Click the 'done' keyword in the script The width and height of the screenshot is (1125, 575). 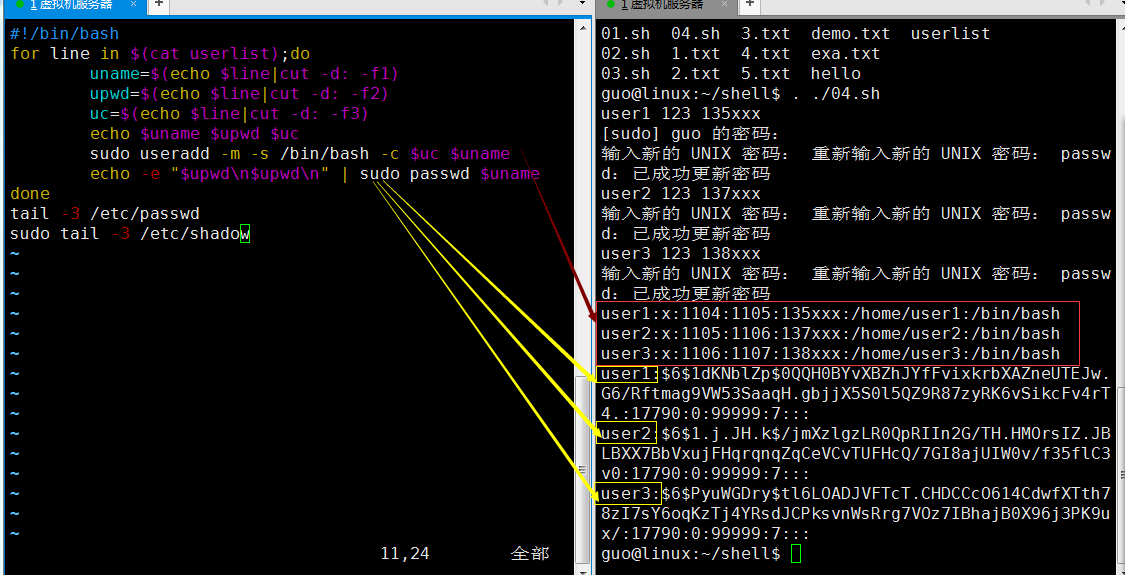pyautogui.click(x=30, y=194)
